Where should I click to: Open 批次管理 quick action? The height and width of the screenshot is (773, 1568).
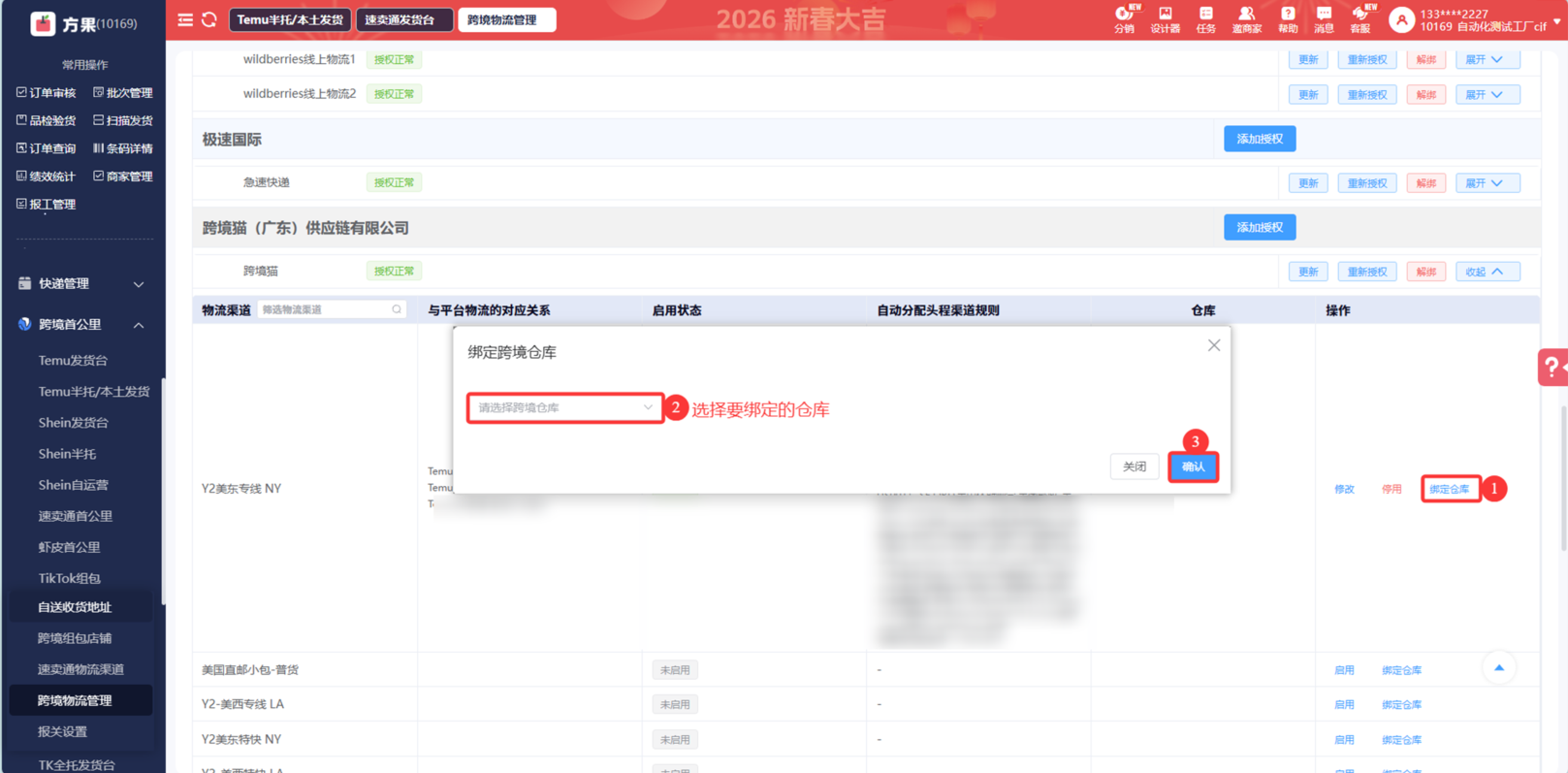[x=122, y=93]
